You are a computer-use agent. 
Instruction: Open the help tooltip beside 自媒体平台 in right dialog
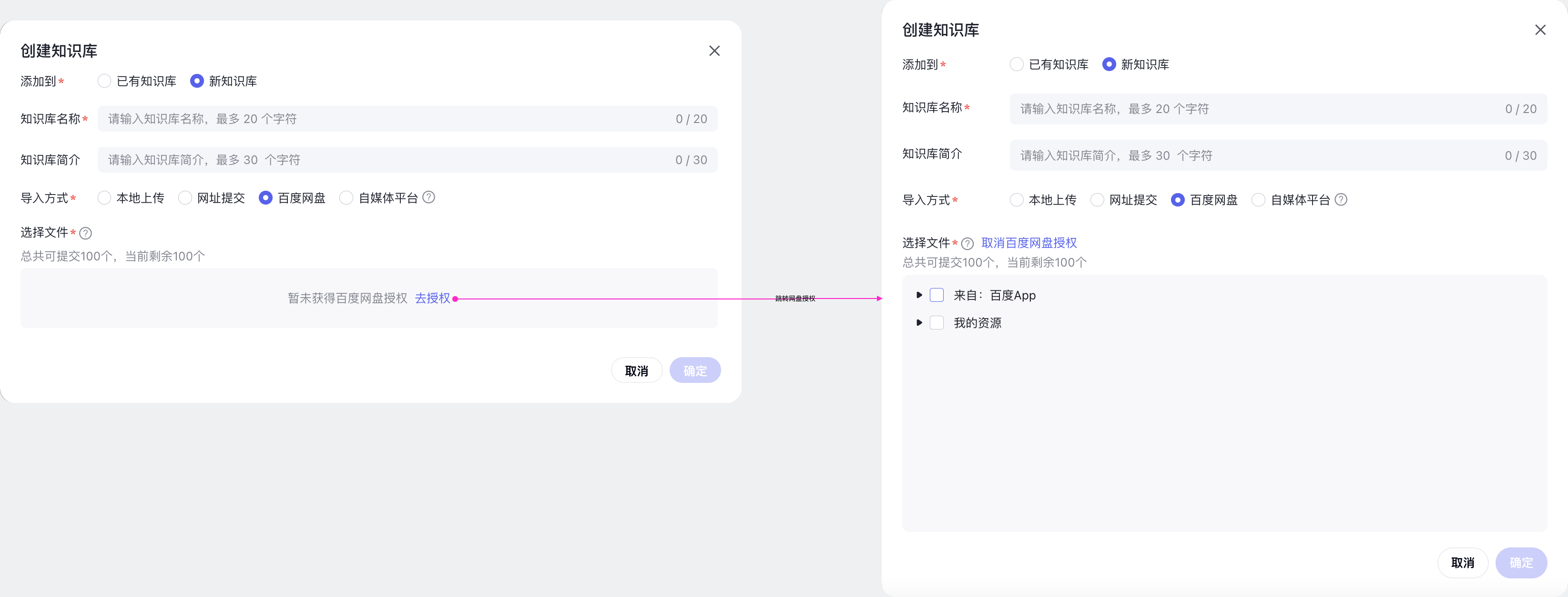1342,199
